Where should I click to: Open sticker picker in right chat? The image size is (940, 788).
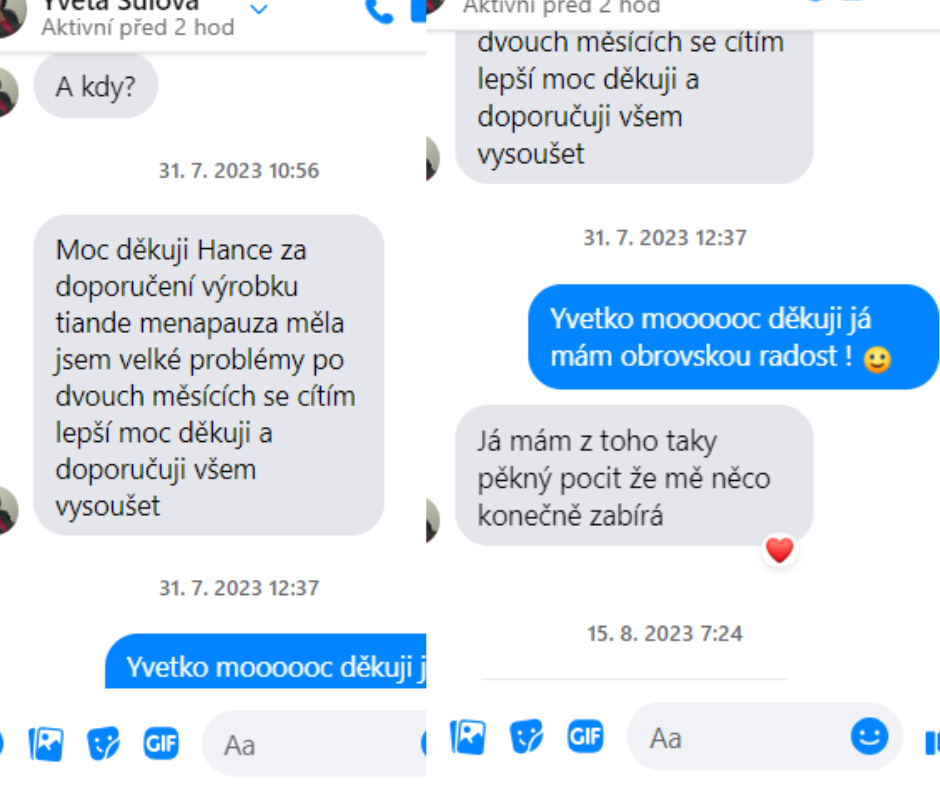pos(526,737)
